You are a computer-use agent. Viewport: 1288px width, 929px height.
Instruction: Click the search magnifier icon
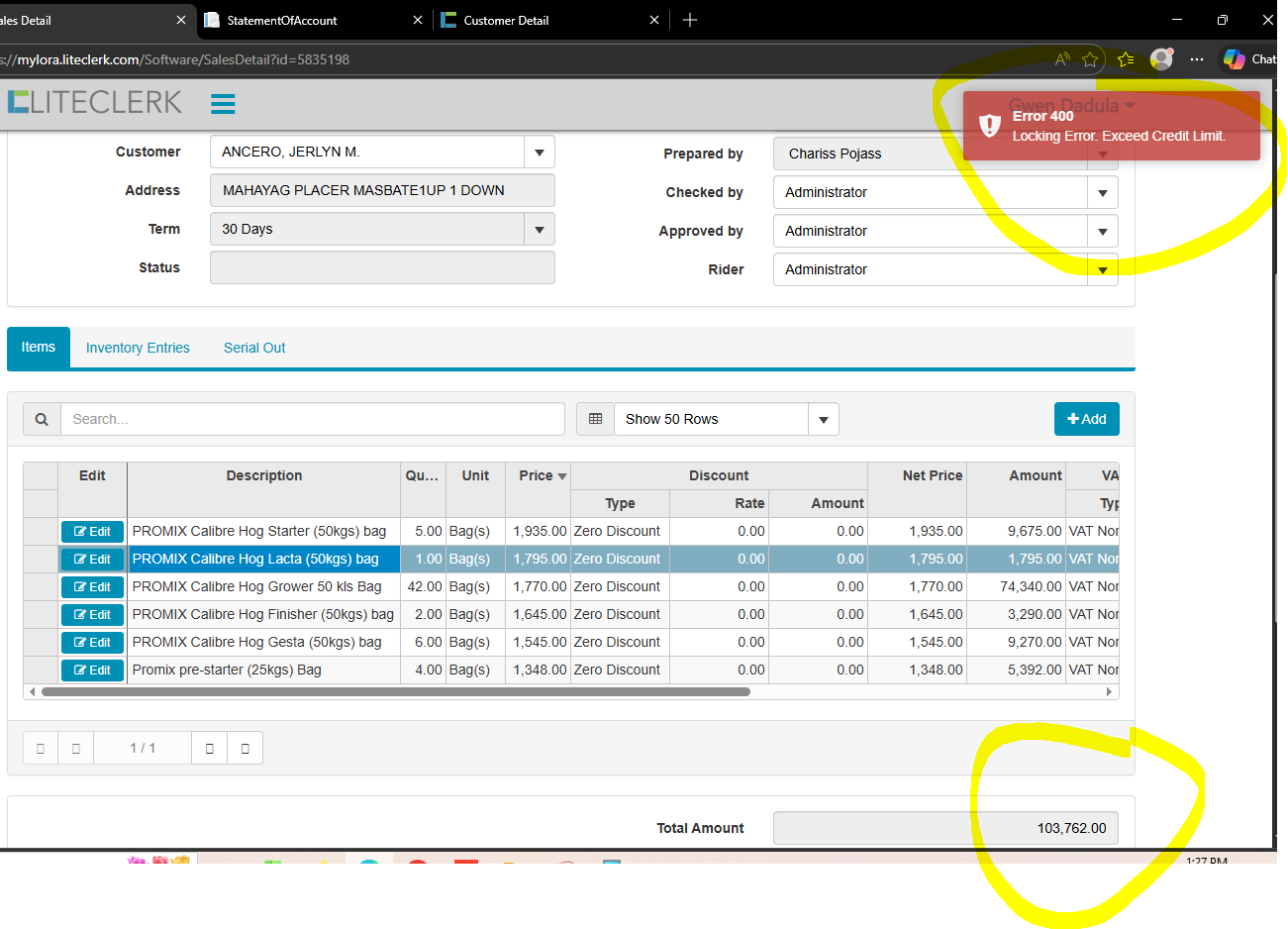pyautogui.click(x=42, y=419)
